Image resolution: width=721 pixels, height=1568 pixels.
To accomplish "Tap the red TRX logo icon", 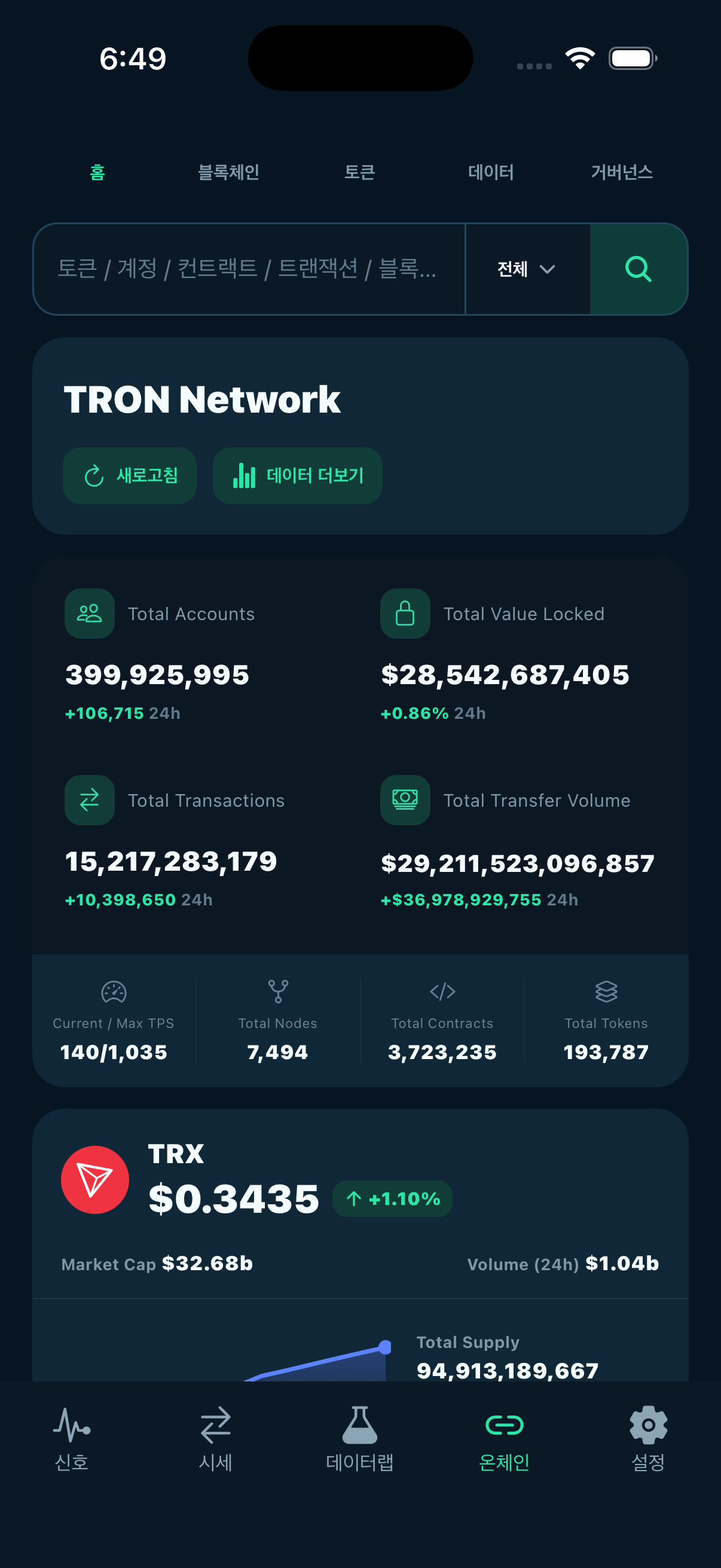I will [x=95, y=1180].
